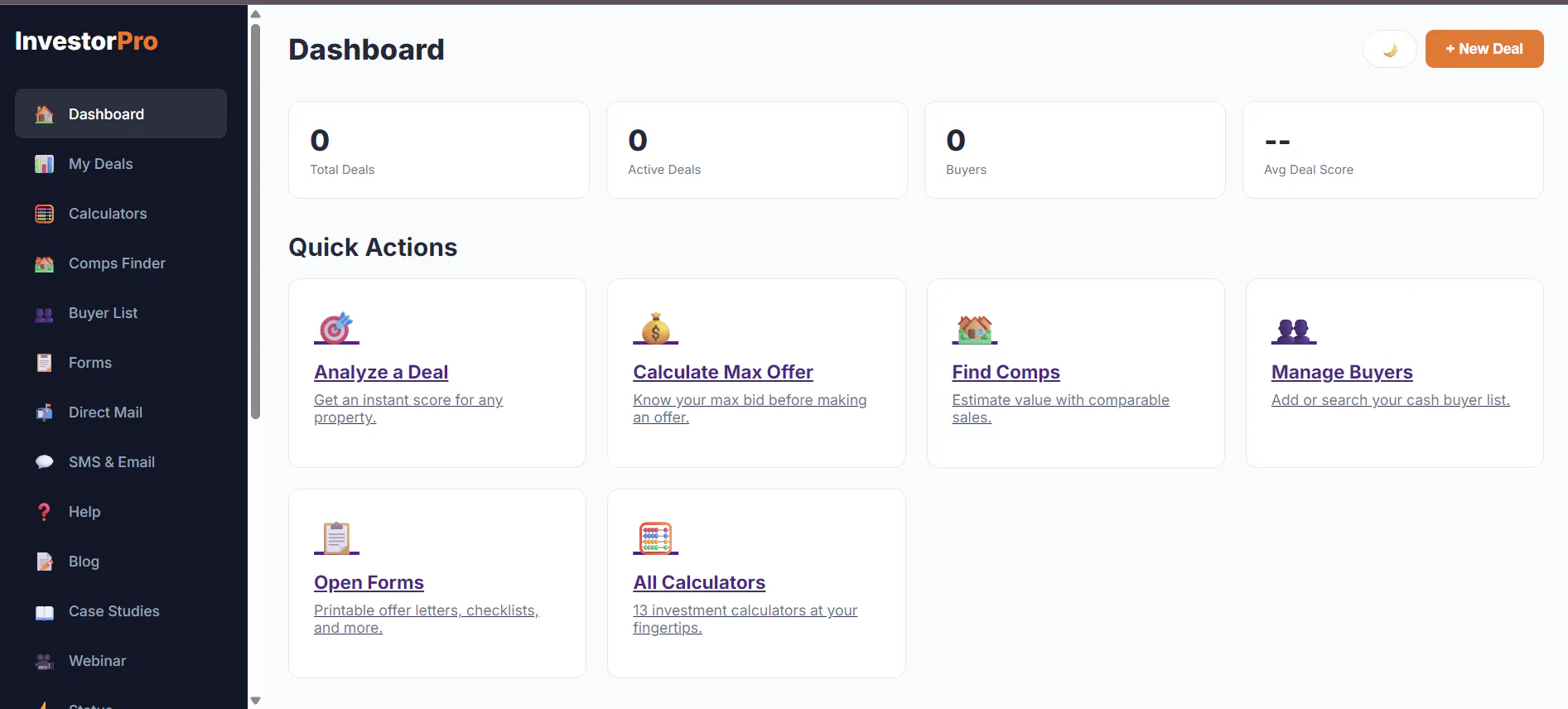Viewport: 1568px width, 709px height.
Task: Open the Help sidebar entry
Action: pos(121,512)
